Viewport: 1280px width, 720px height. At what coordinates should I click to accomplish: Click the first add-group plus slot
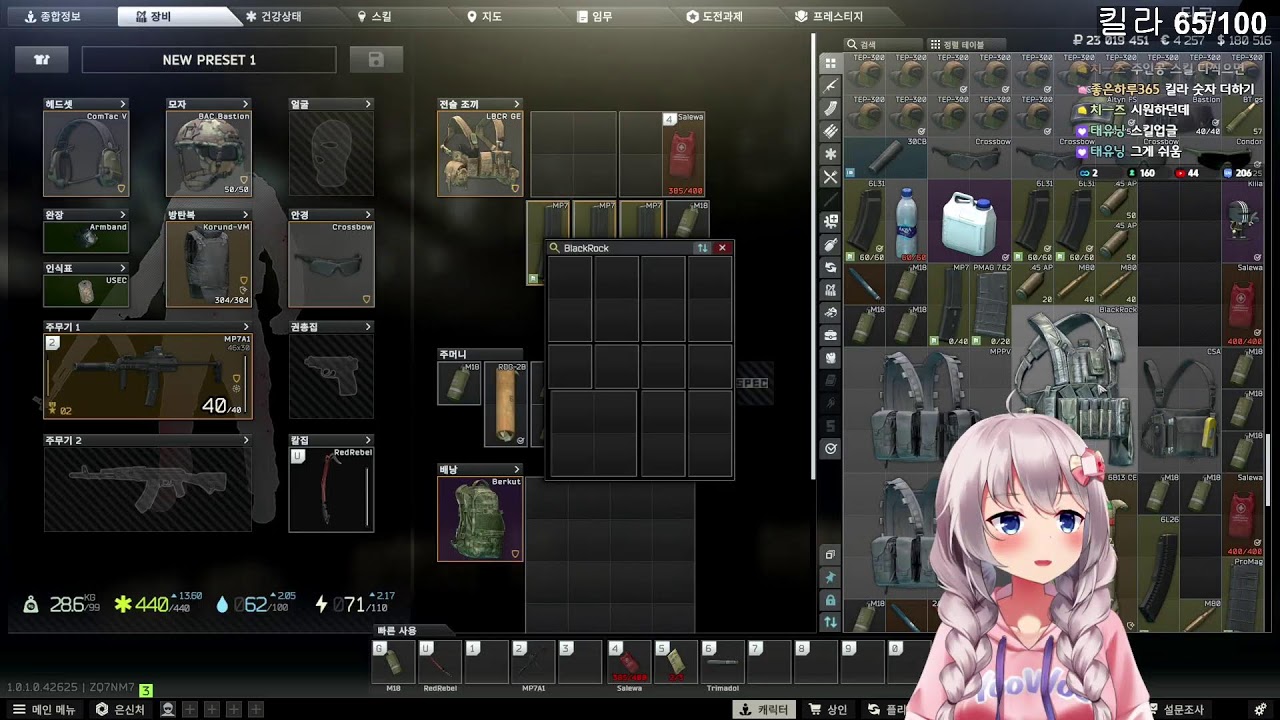[190, 709]
